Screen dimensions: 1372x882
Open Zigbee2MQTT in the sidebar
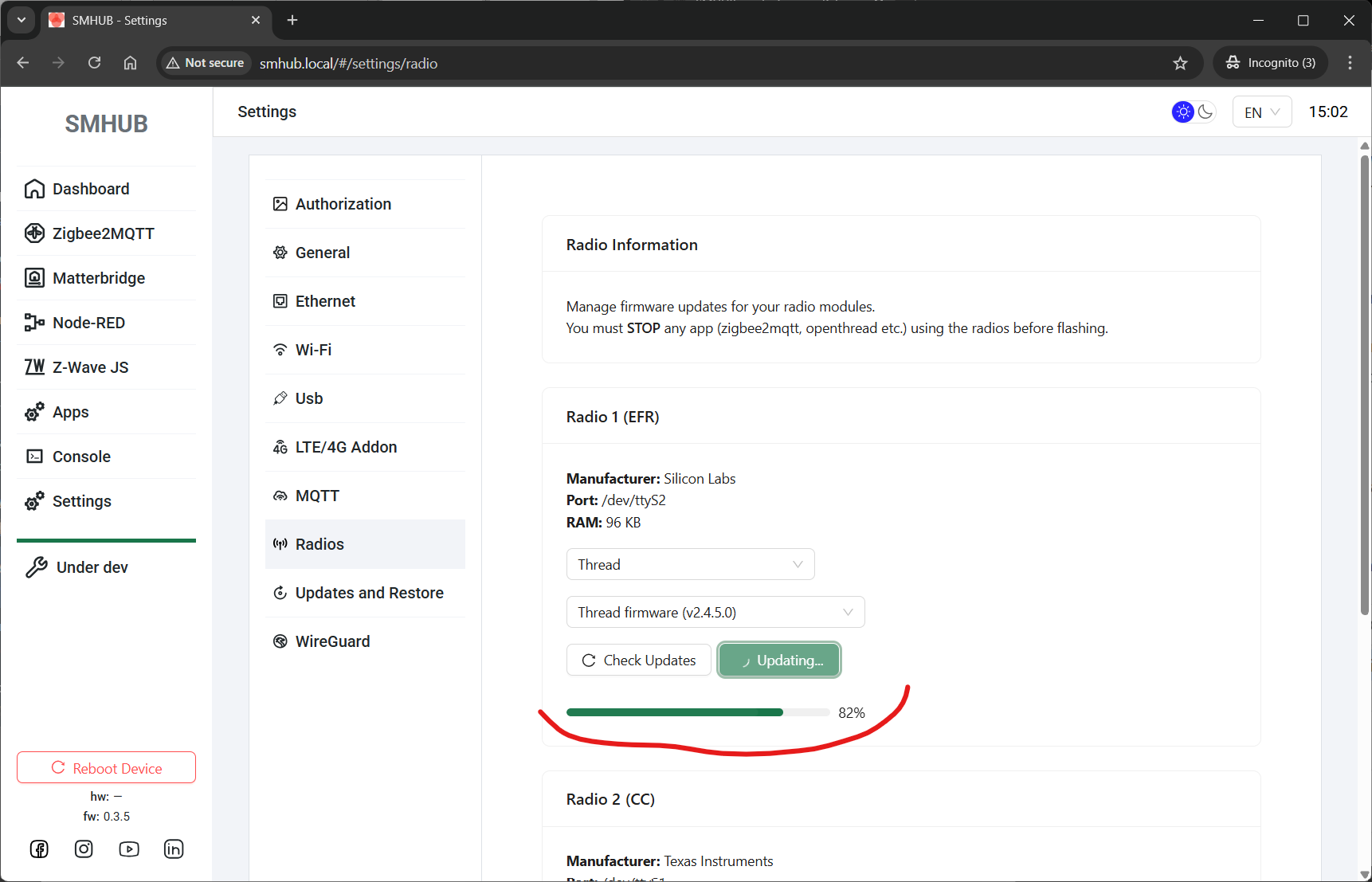pyautogui.click(x=104, y=233)
